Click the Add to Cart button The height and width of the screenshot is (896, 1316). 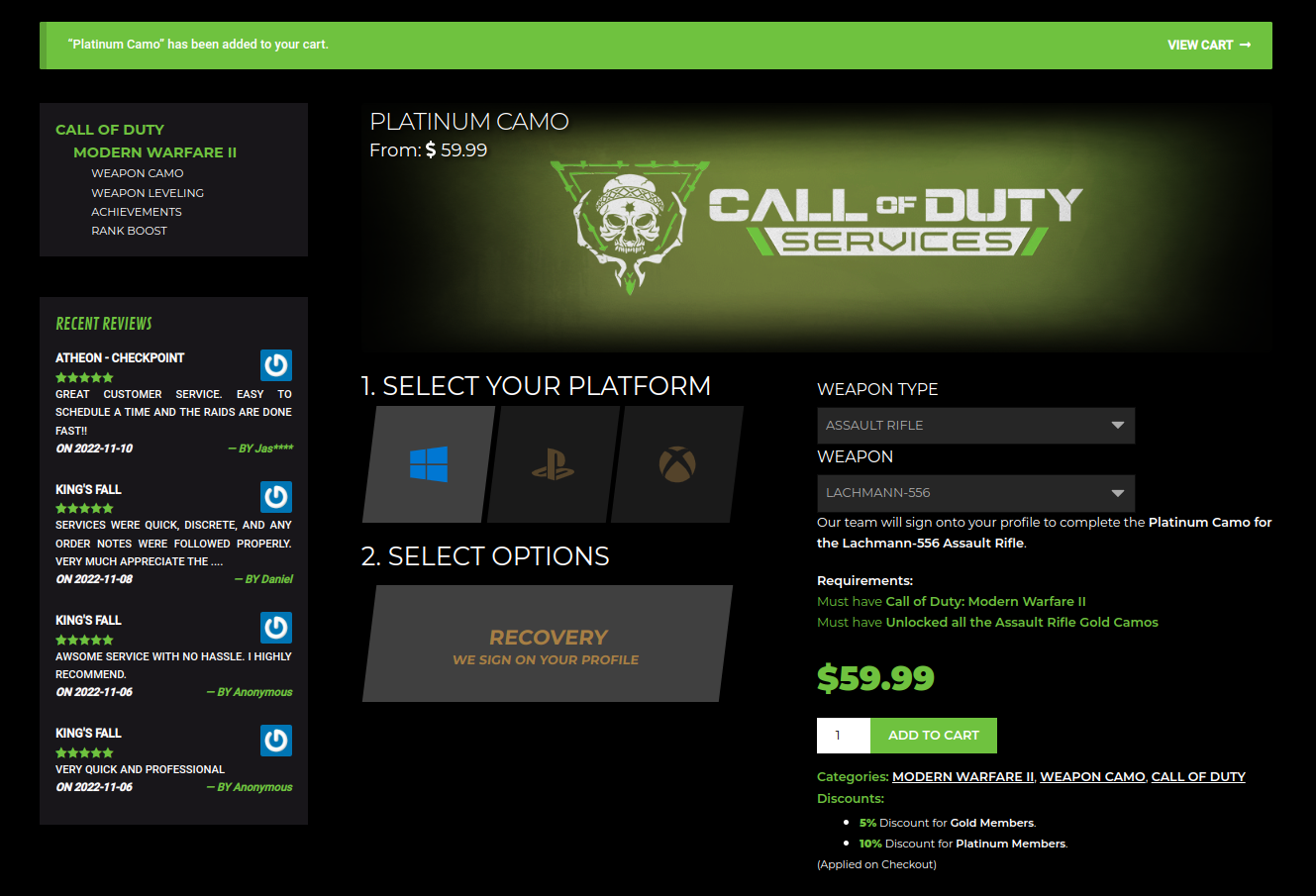[934, 736]
